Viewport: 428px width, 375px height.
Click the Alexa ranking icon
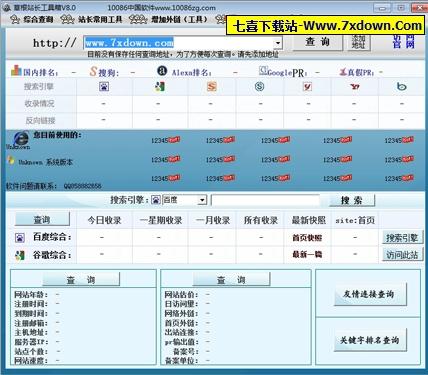(x=162, y=70)
